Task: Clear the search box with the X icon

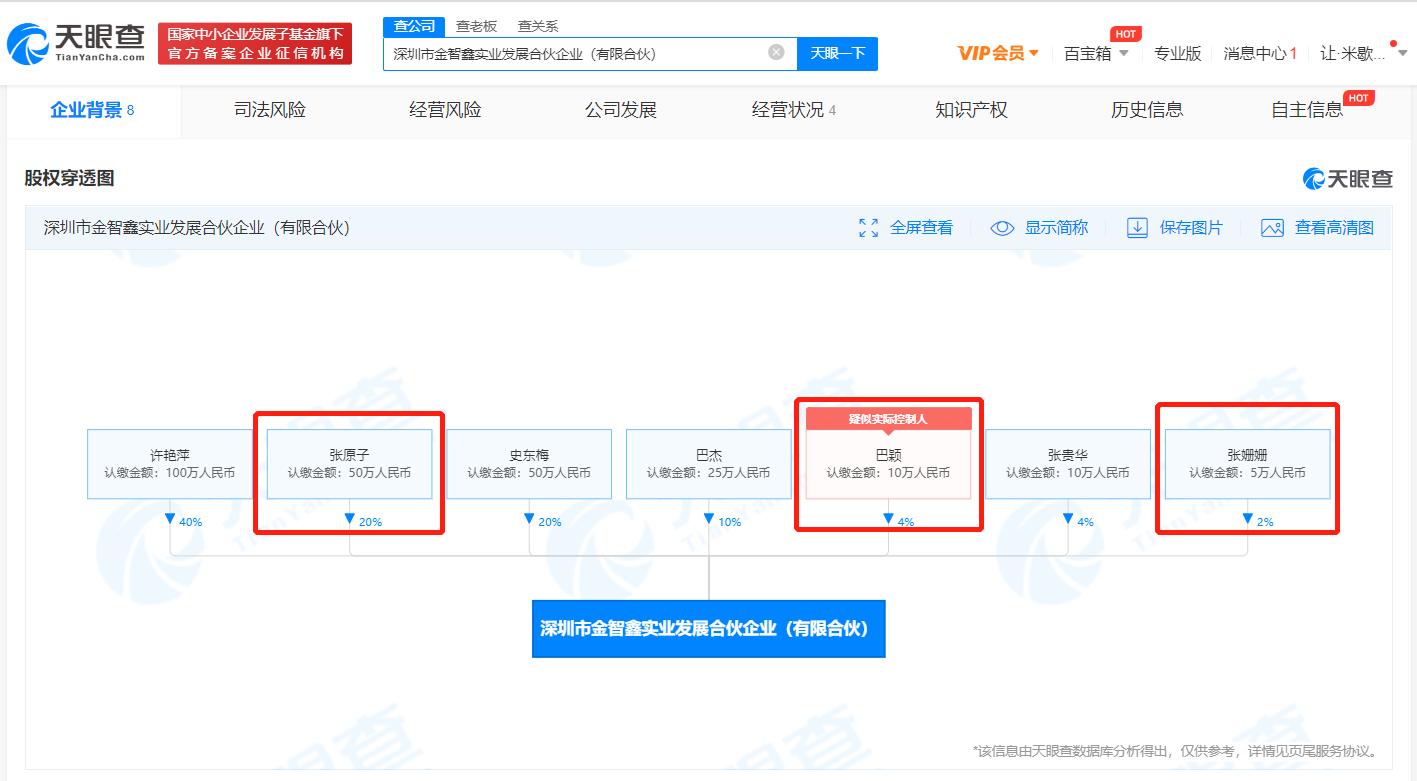Action: tap(776, 52)
